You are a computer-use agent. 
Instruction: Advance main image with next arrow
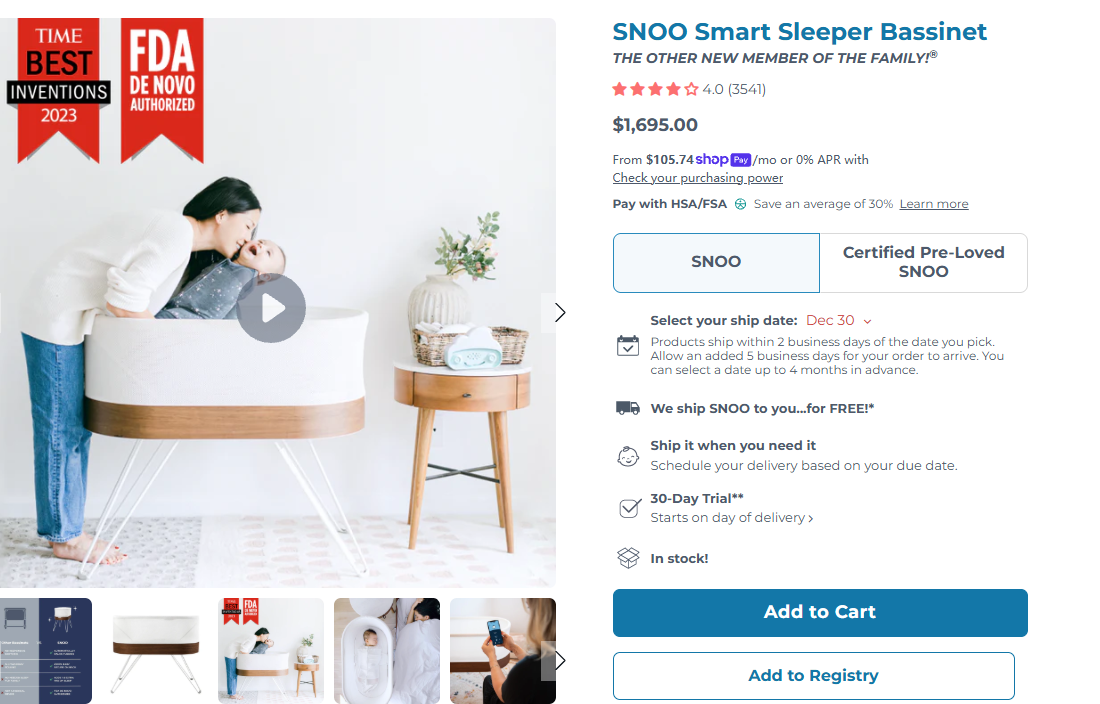tap(559, 313)
